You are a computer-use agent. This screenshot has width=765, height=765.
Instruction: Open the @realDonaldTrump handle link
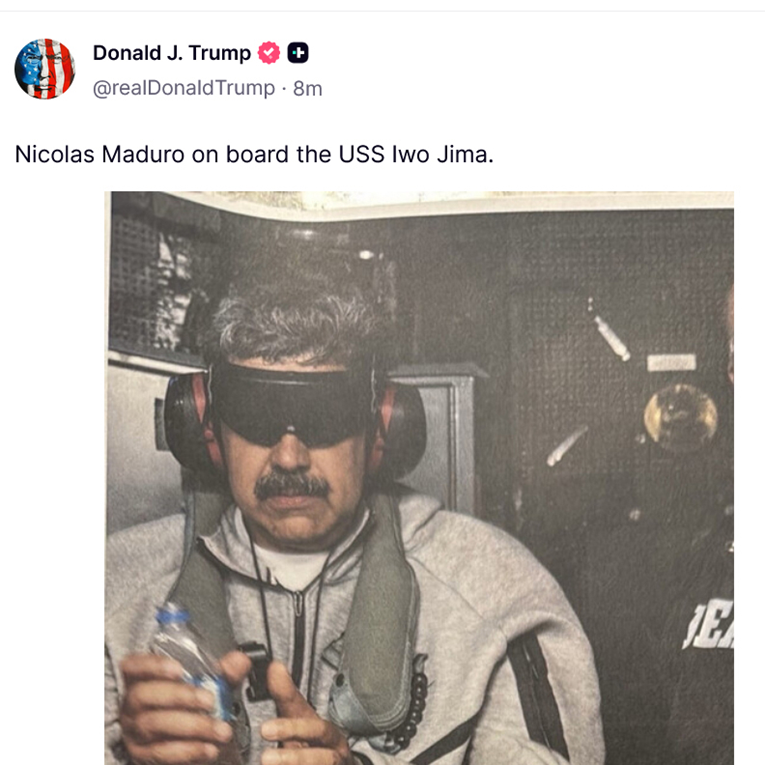(184, 88)
